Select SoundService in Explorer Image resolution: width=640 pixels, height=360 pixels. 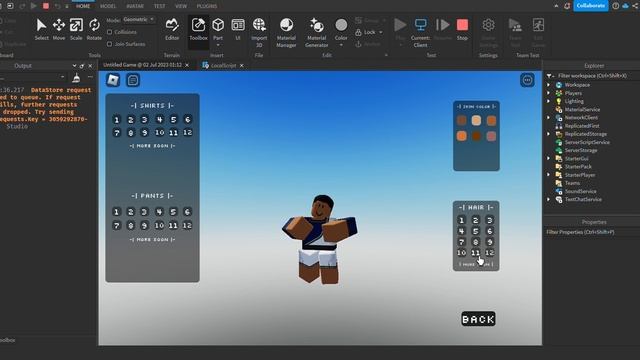580,191
